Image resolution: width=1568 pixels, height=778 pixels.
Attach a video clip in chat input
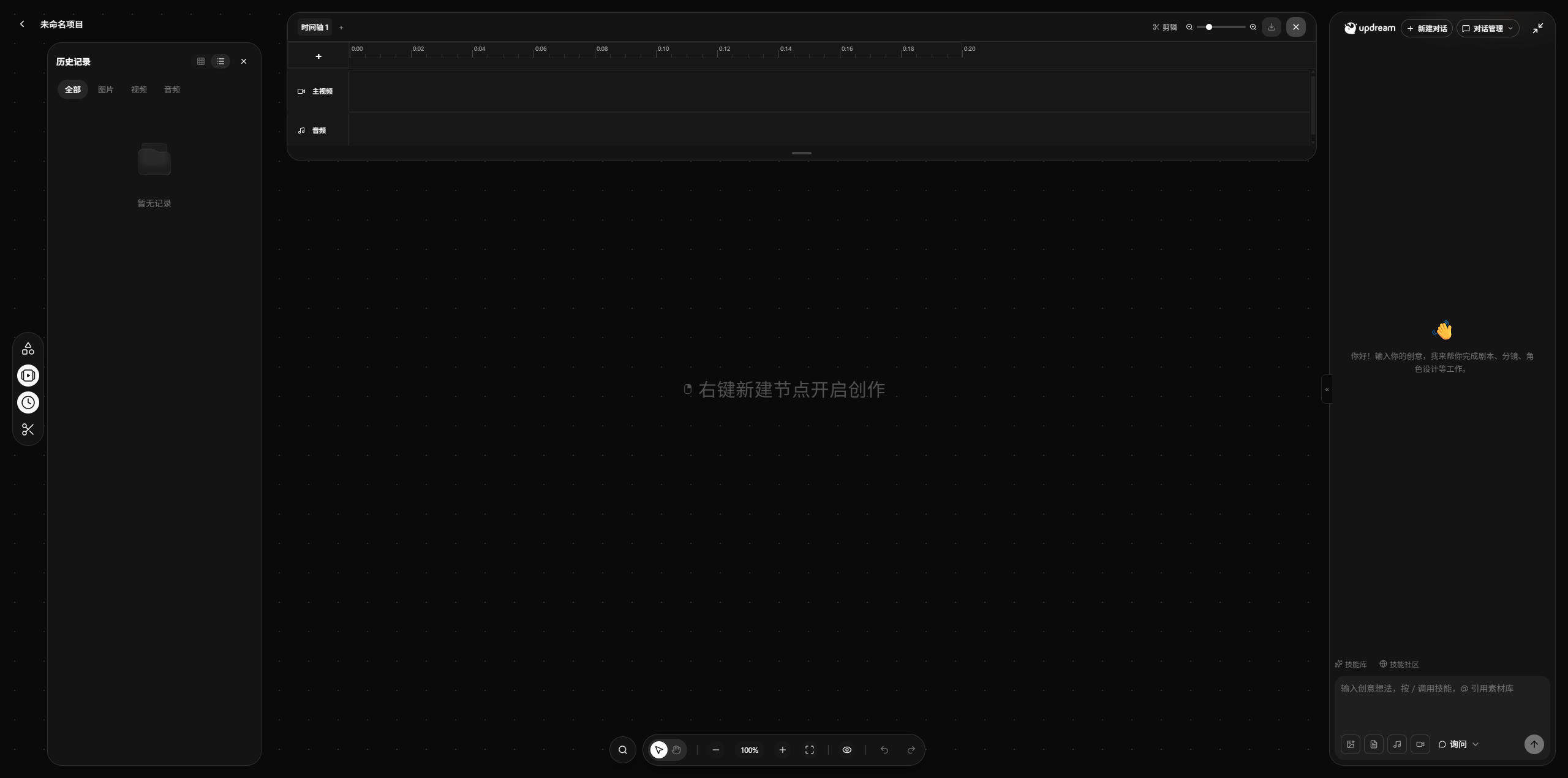pyautogui.click(x=1420, y=744)
